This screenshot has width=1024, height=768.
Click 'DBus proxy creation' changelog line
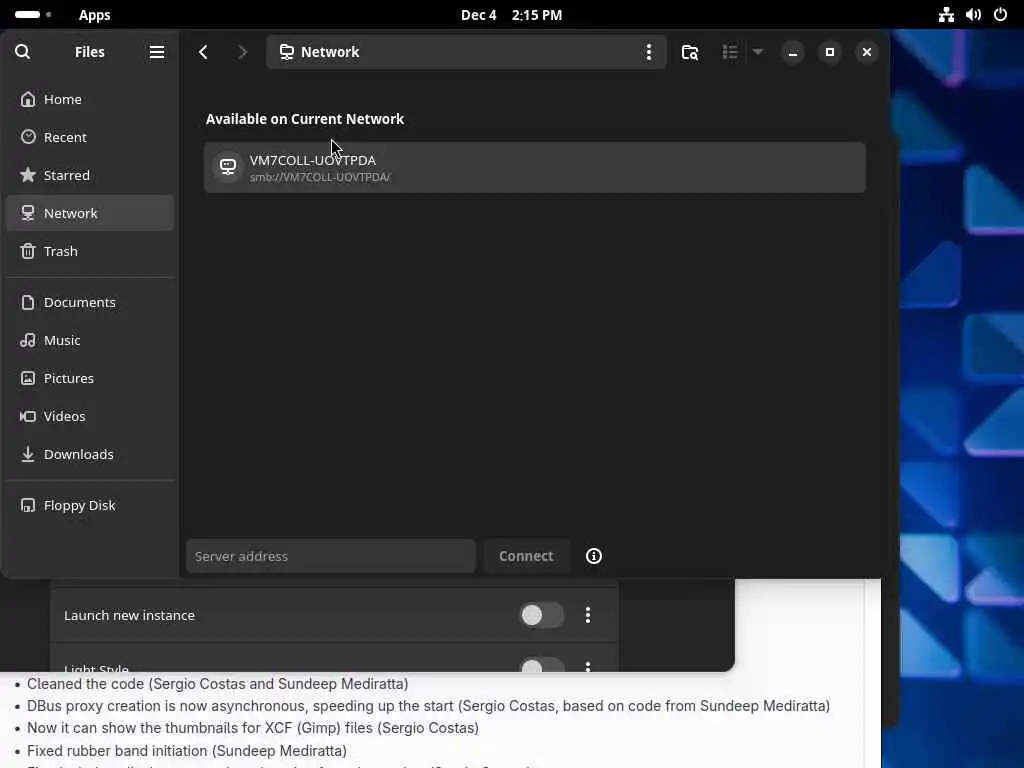tap(428, 706)
